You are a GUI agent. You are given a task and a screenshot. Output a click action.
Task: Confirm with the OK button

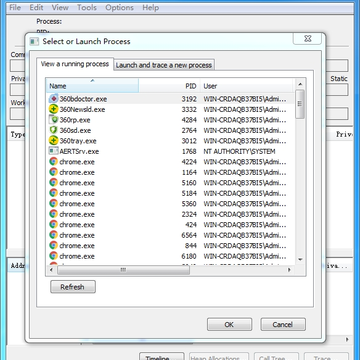tap(229, 324)
